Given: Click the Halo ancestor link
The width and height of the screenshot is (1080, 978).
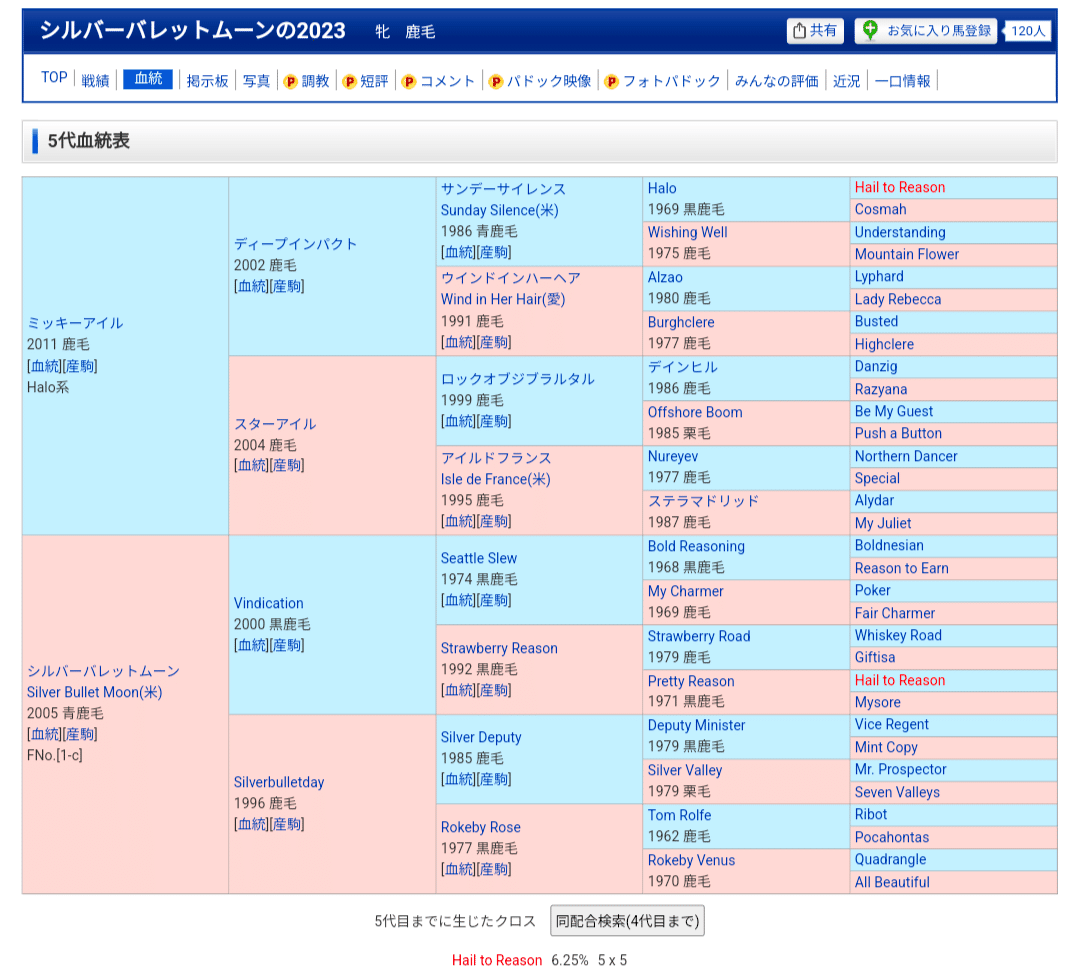Looking at the screenshot, I should [662, 188].
